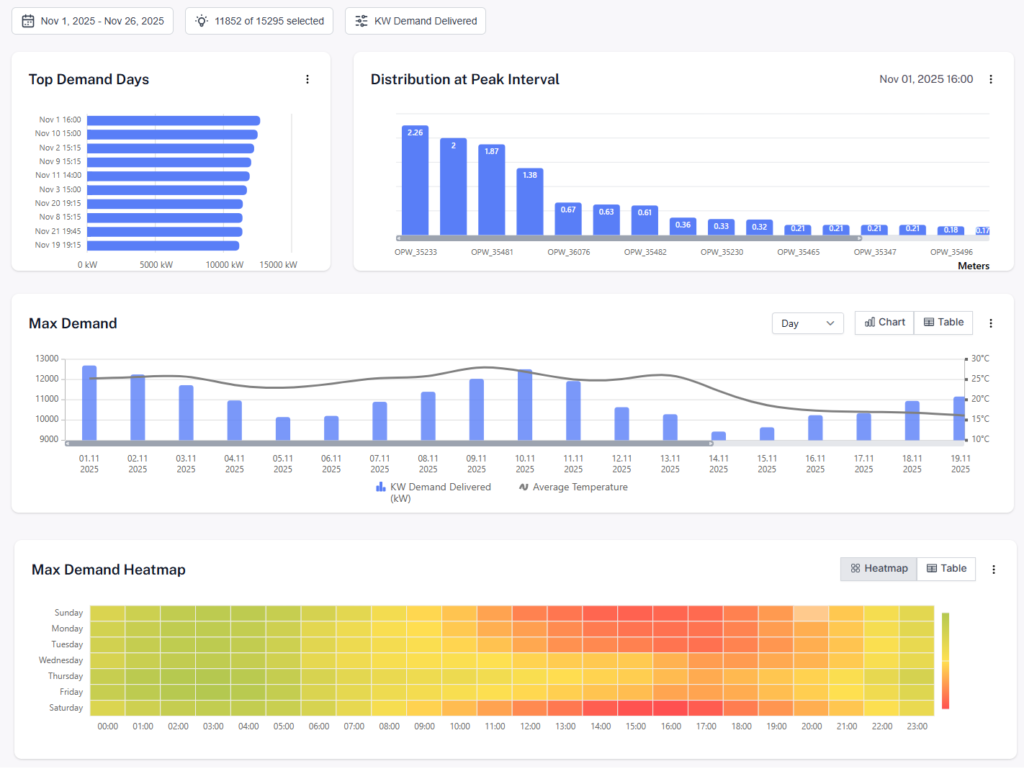Viewport: 1024px width, 774px height.
Task: Click the light bulb icon in the meters filter
Action: [x=202, y=21]
